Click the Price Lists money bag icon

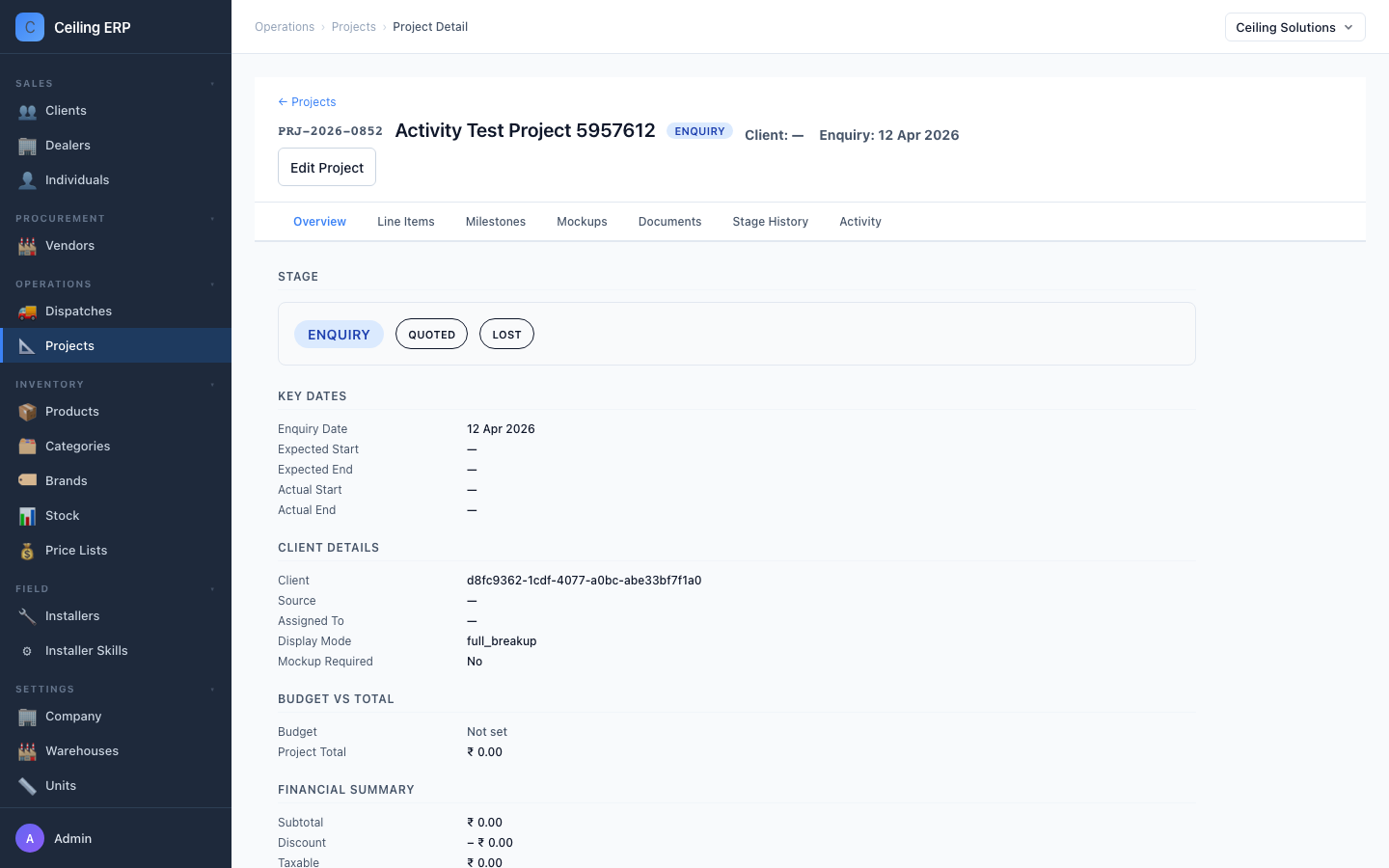[27, 551]
